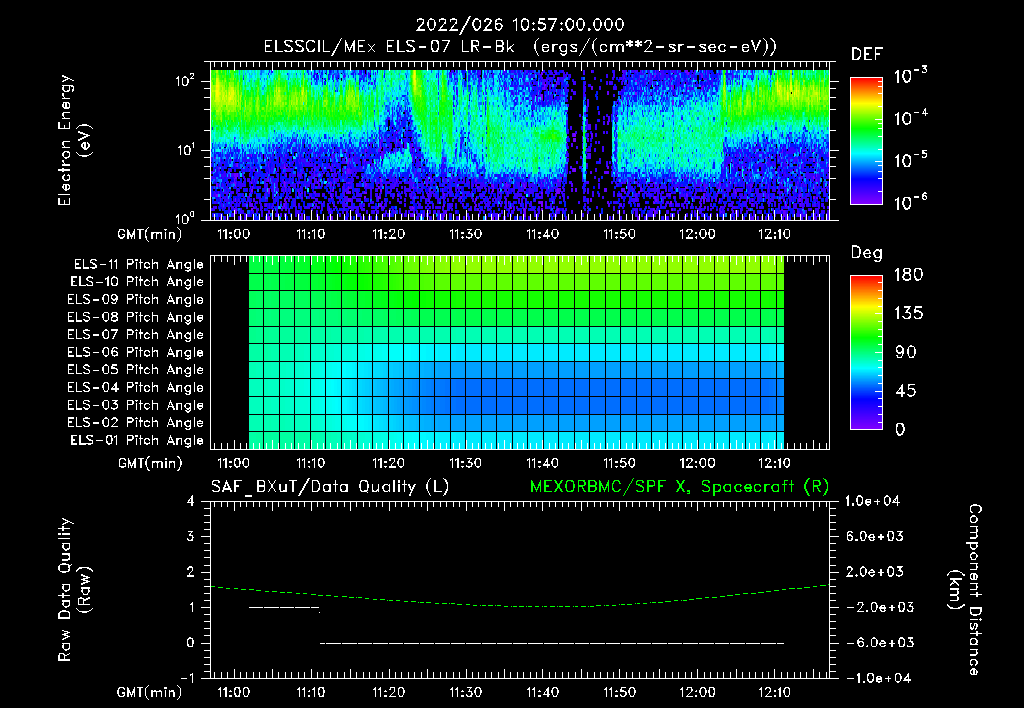Click the Electron Energy (eV) axis label
The image size is (1024, 708).
pyautogui.click(x=74, y=140)
